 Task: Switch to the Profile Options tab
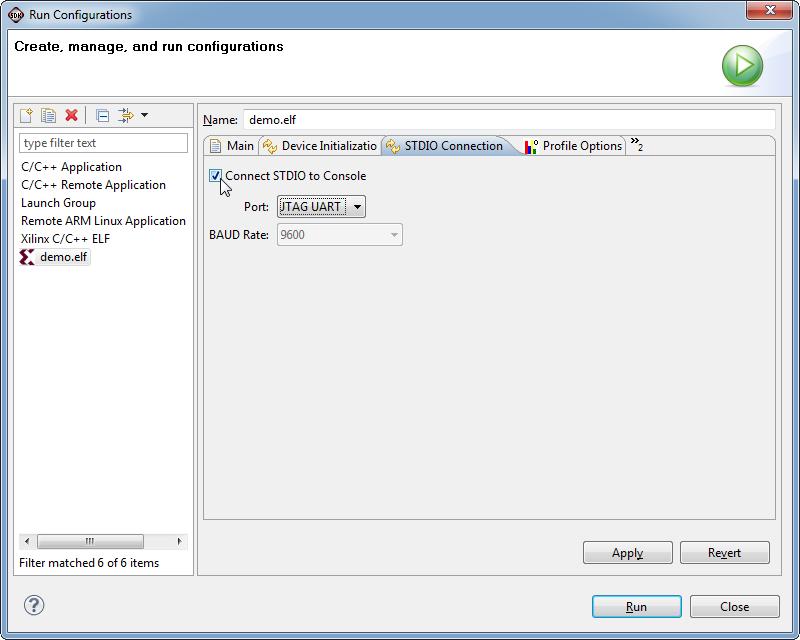tap(573, 146)
